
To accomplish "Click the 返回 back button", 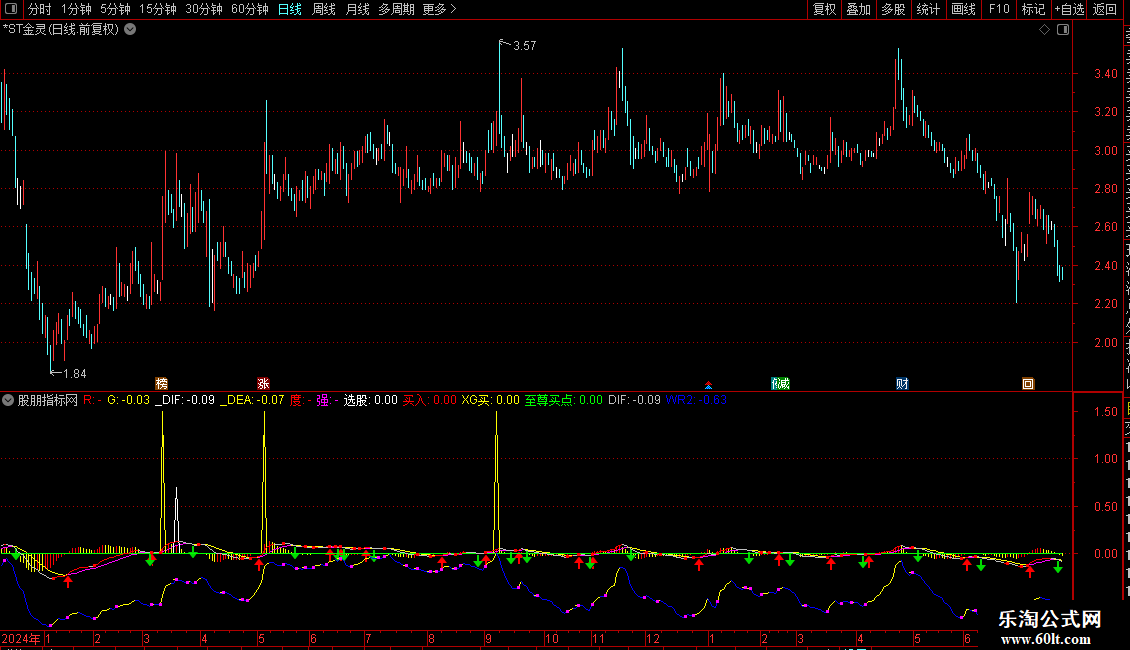I will point(1104,9).
